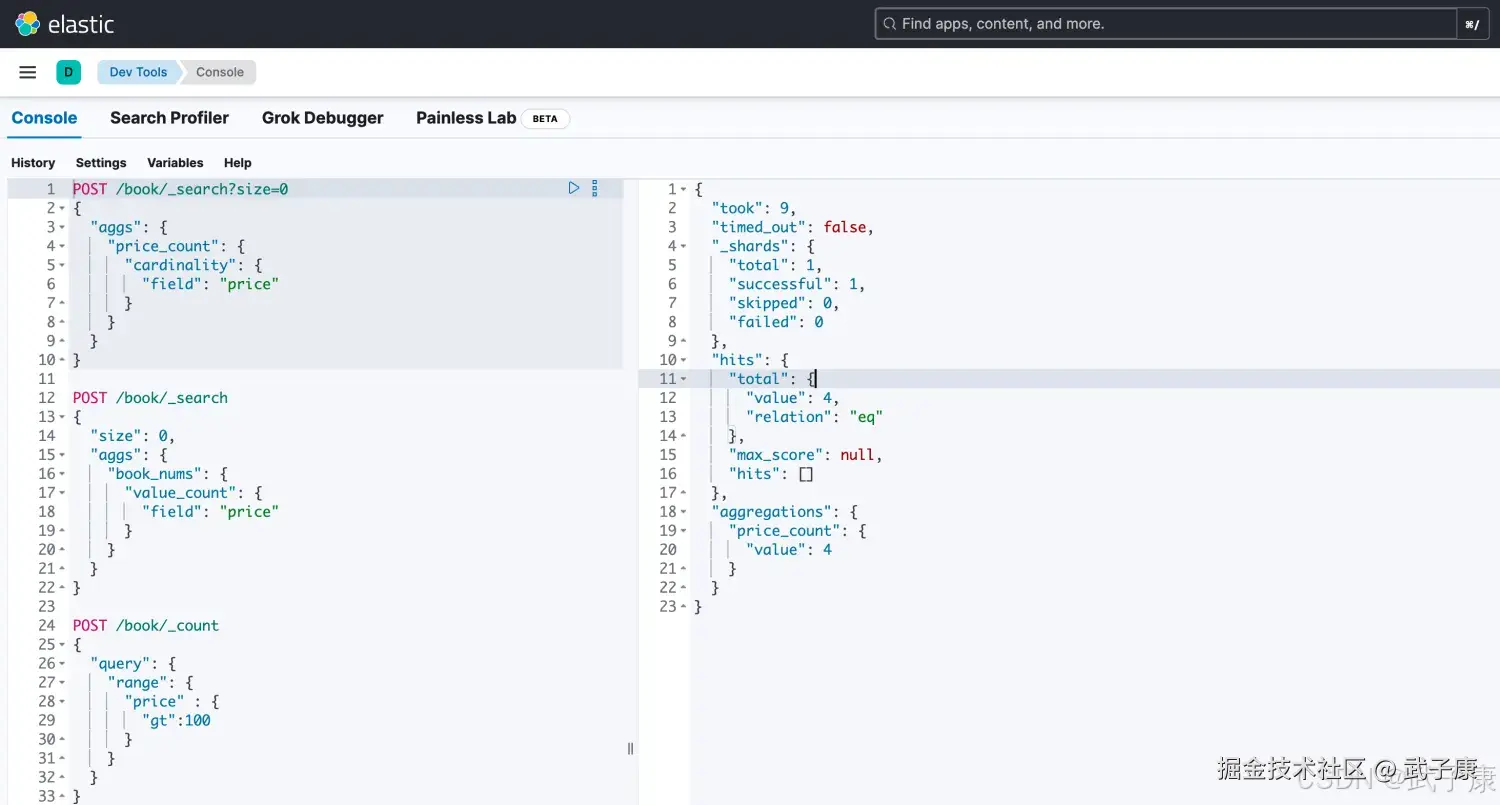Image resolution: width=1500 pixels, height=805 pixels.
Task: Click the POST /book/_search request line 12
Action: click(150, 398)
